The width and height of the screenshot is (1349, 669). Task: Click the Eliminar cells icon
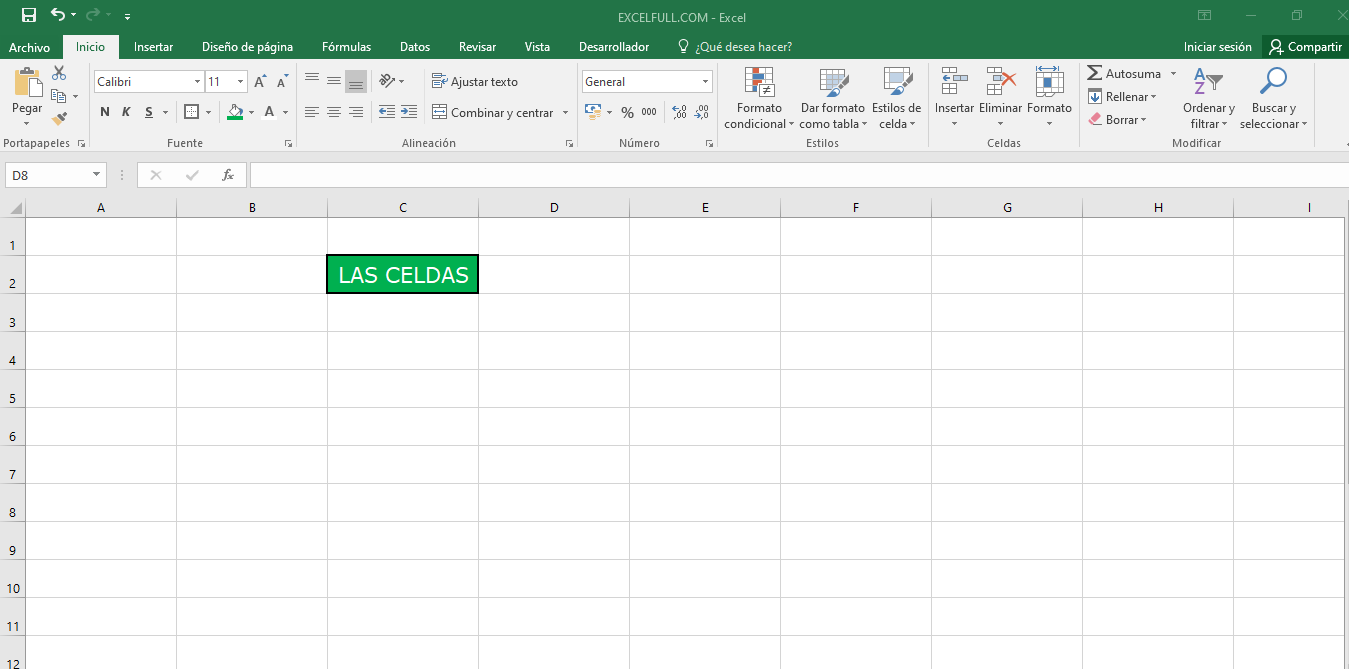click(x=1000, y=81)
